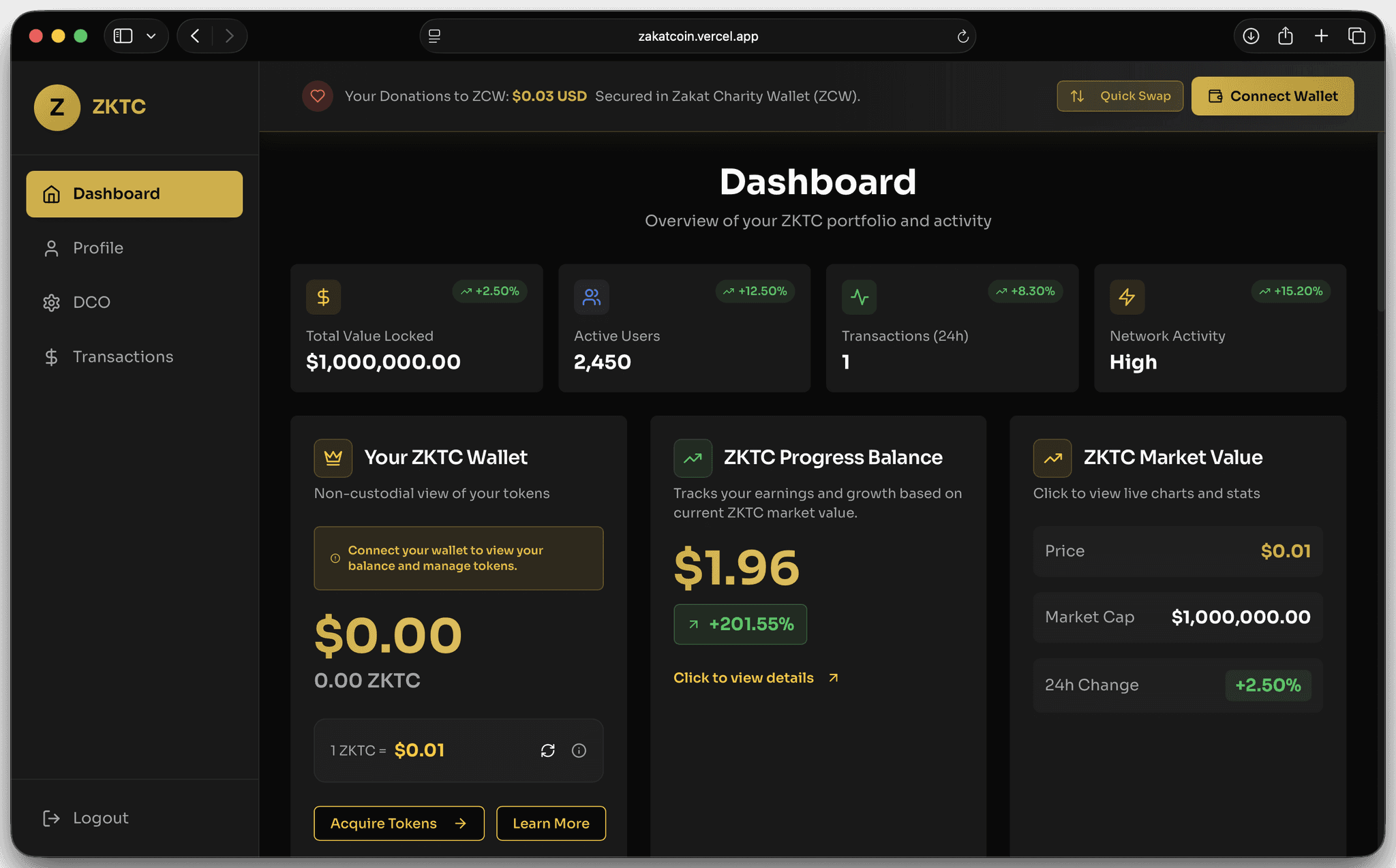This screenshot has height=868, width=1396.
Task: Click the lightning Network Activity icon
Action: pyautogui.click(x=1127, y=297)
